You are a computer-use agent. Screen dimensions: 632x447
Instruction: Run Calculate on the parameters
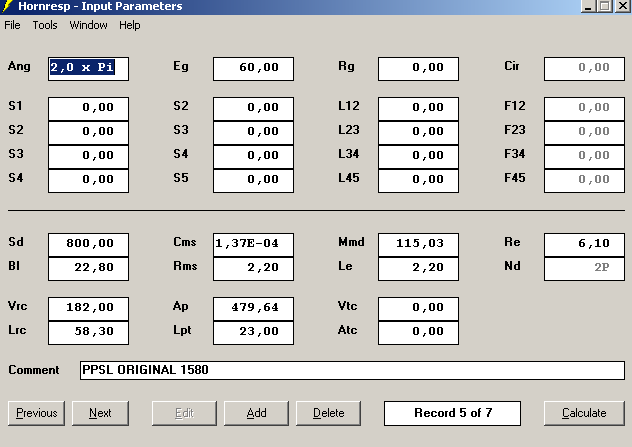[584, 413]
